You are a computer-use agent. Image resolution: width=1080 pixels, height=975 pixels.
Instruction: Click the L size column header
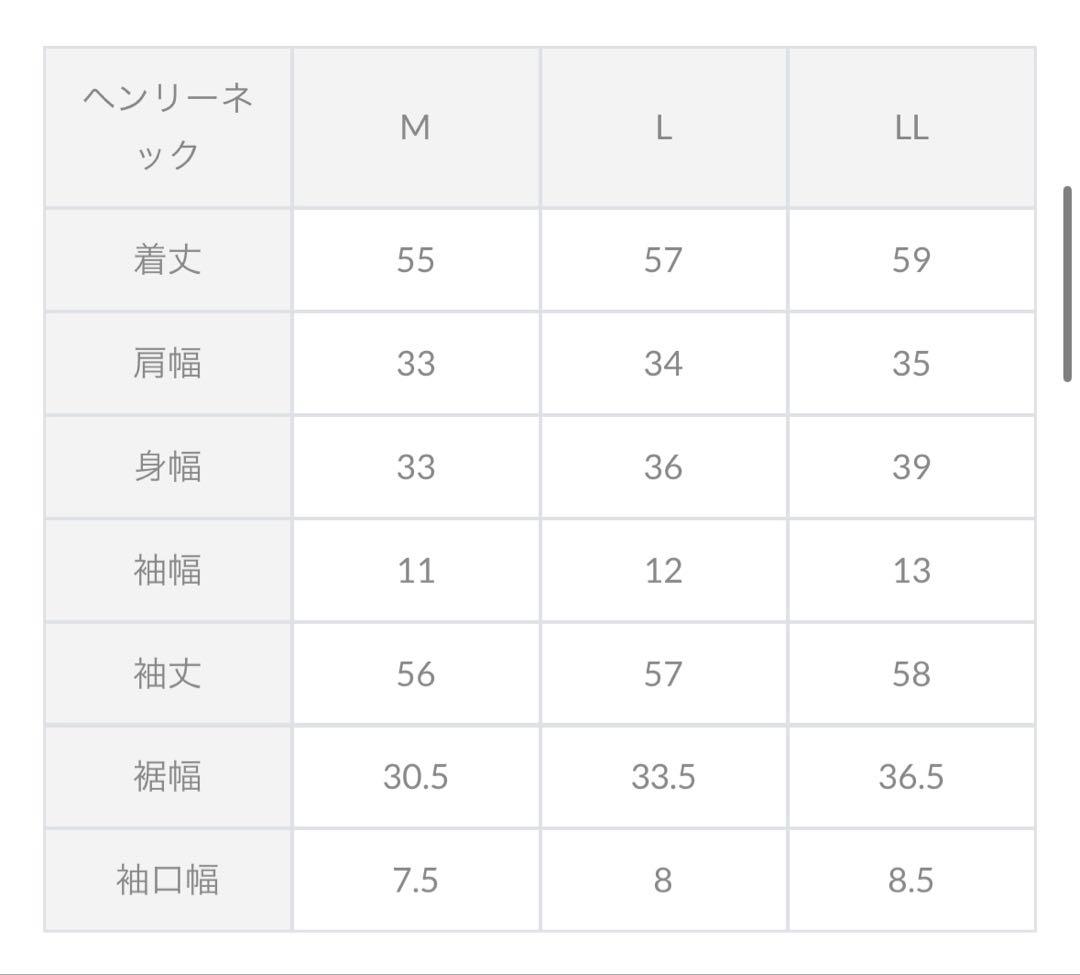664,128
